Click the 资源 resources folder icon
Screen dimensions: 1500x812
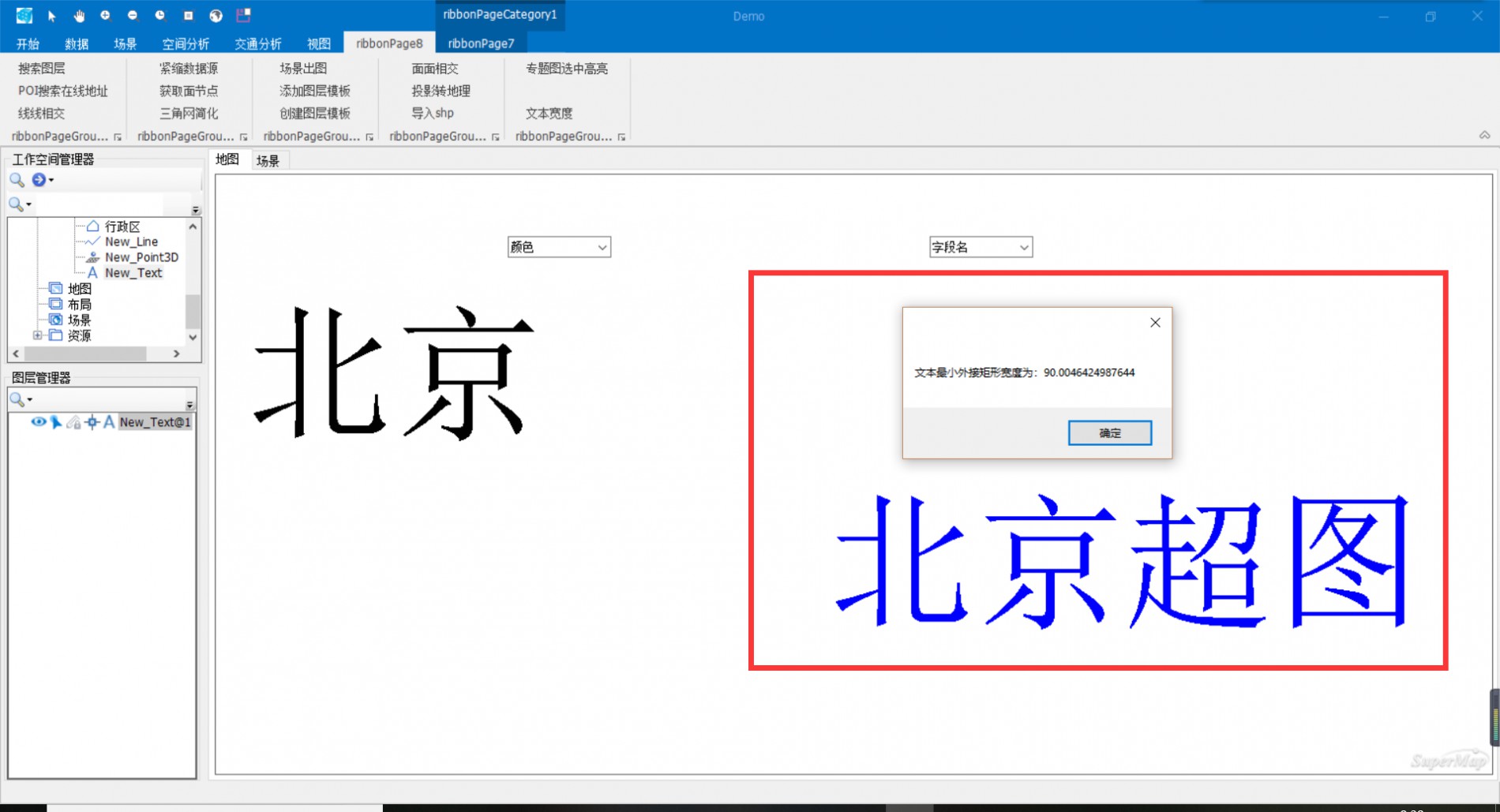(55, 335)
